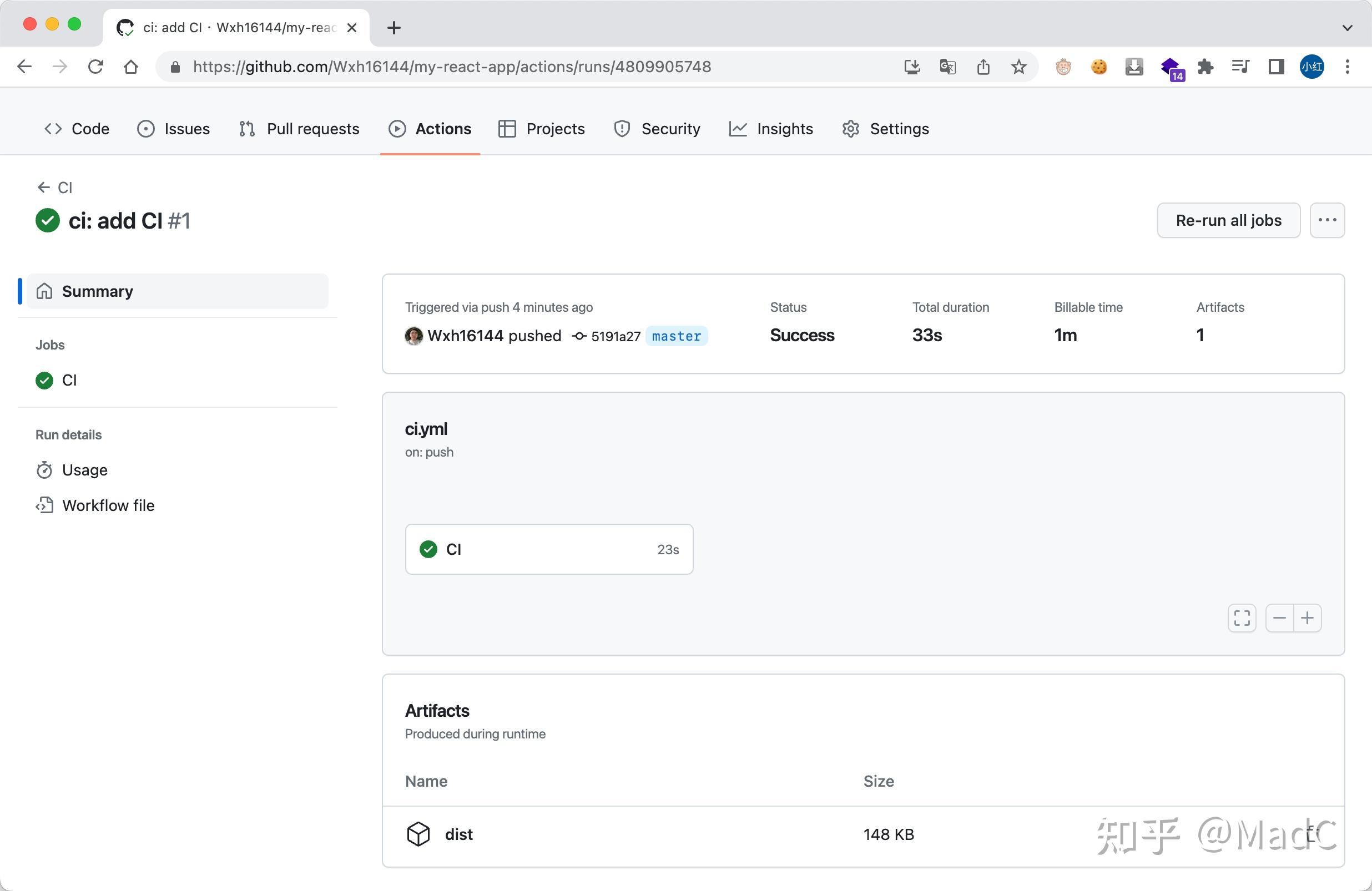1372x891 pixels.
Task: Reload the current page
Action: 95,66
